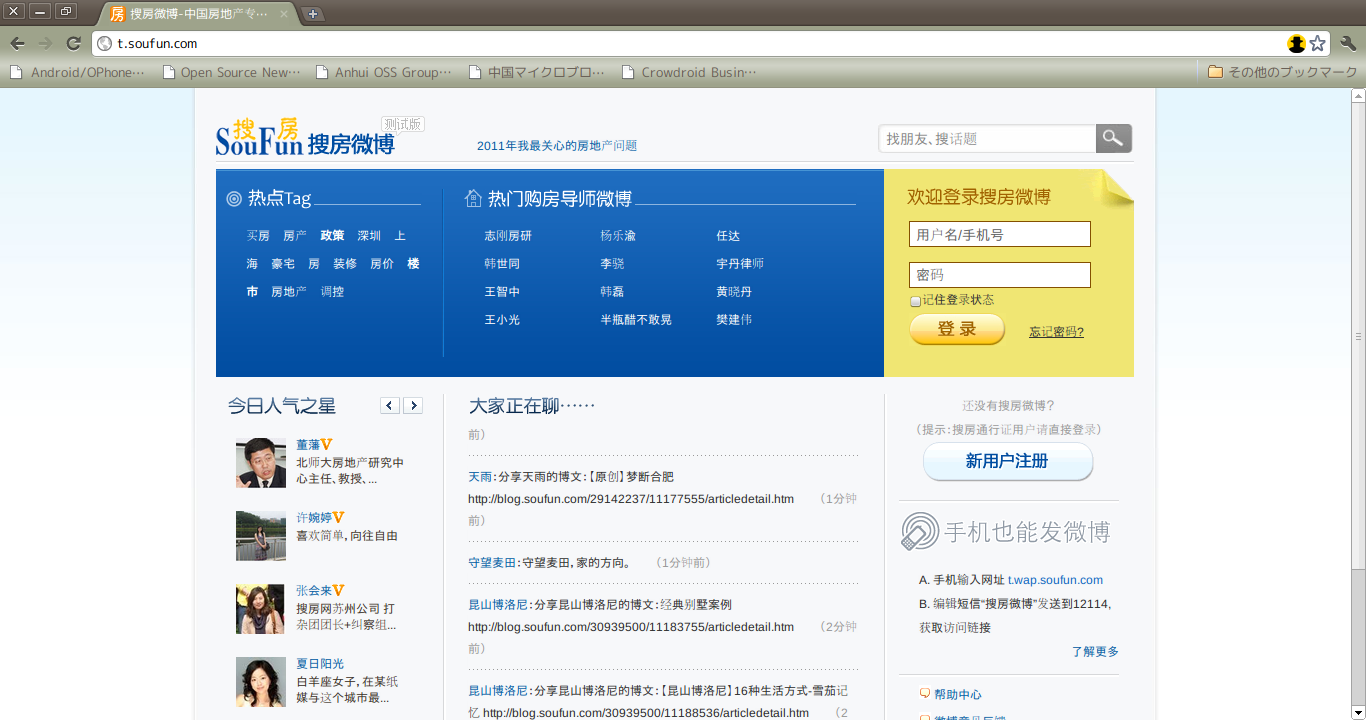Click the t.wap.soufun.com link
The width and height of the screenshot is (1366, 720).
coord(1055,580)
